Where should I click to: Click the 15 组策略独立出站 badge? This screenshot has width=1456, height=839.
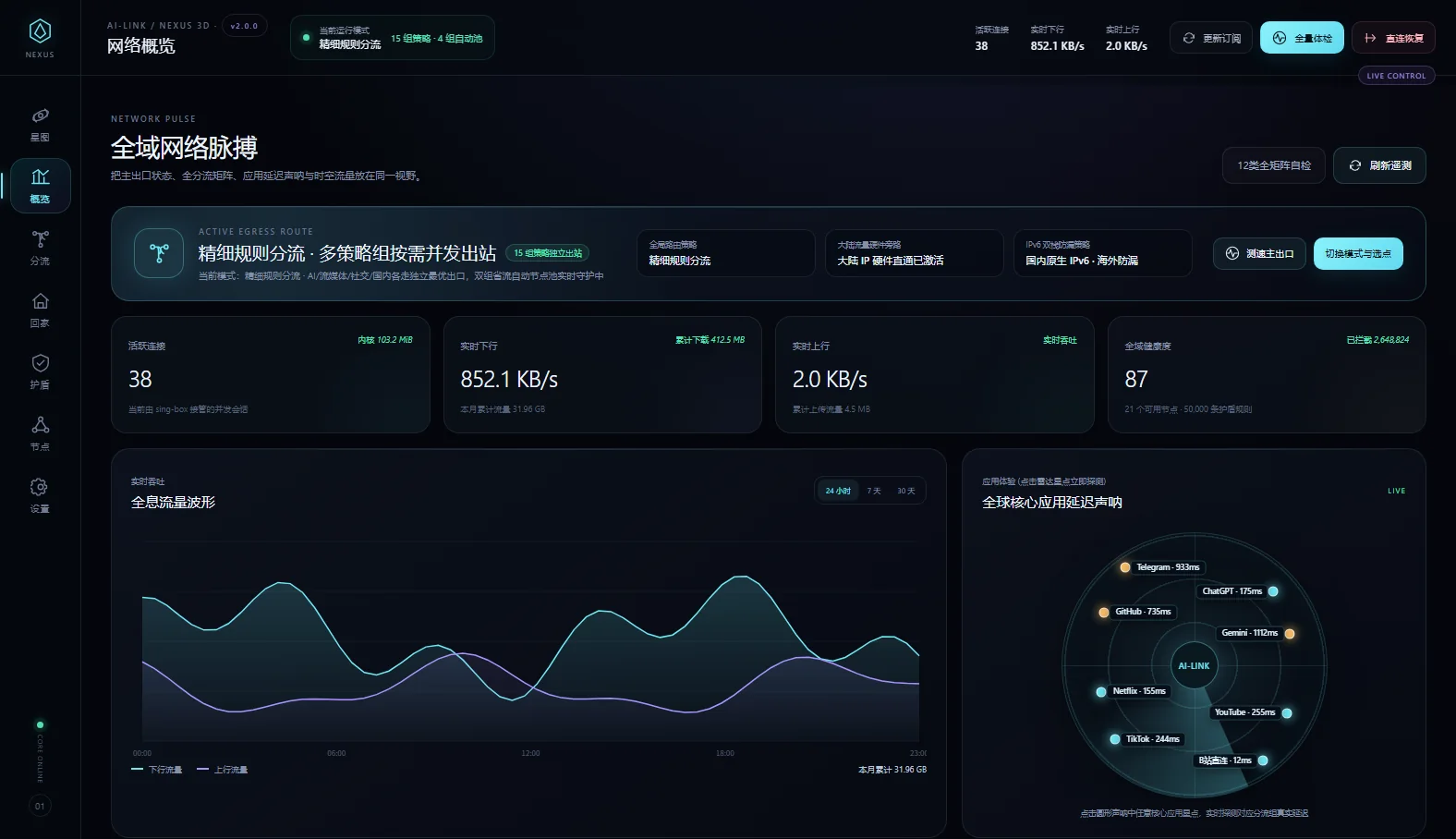tap(548, 253)
